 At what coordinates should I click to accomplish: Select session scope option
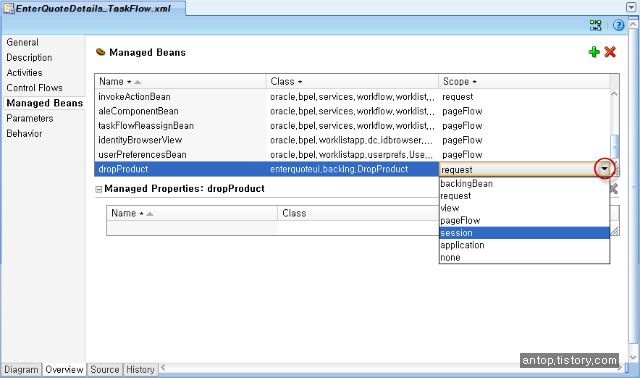click(524, 233)
